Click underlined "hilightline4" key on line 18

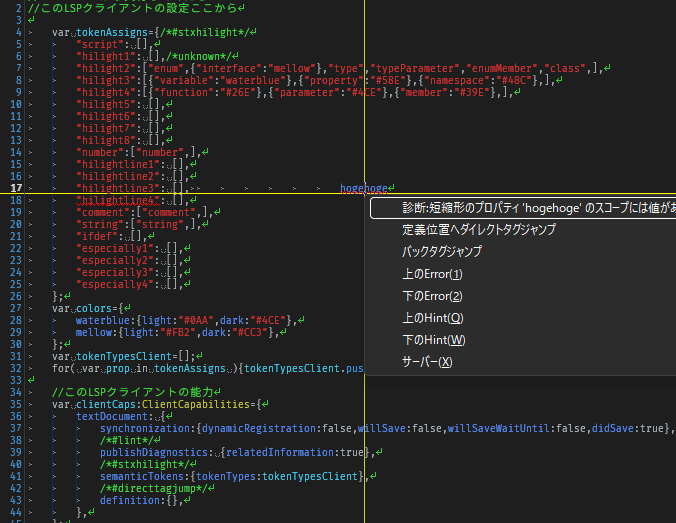pos(118,200)
